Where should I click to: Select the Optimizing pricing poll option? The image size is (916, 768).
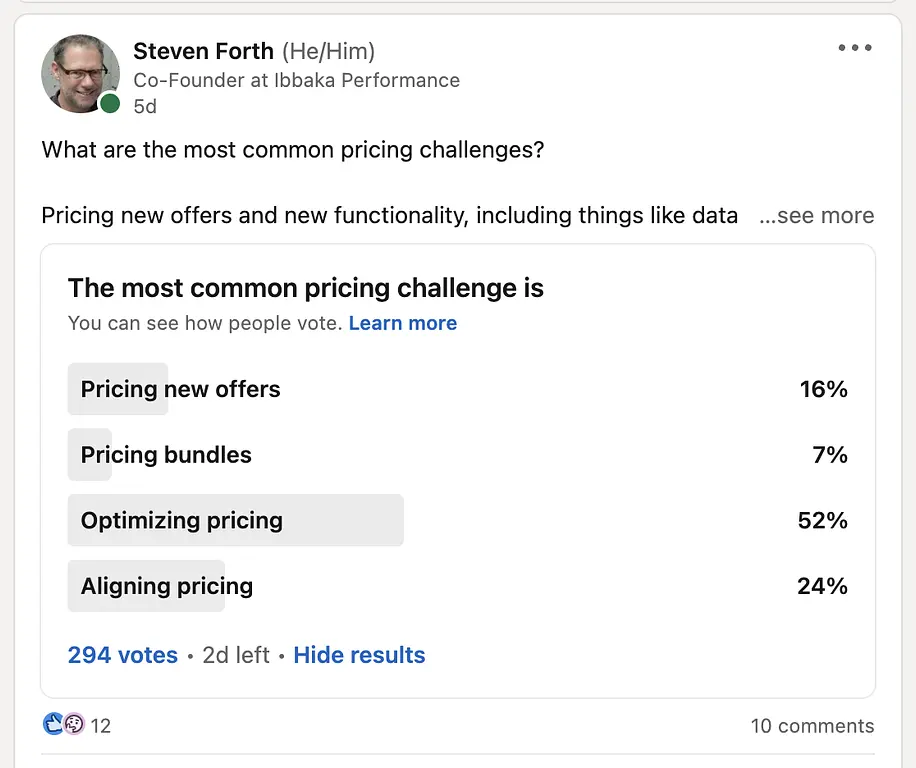tap(457, 520)
